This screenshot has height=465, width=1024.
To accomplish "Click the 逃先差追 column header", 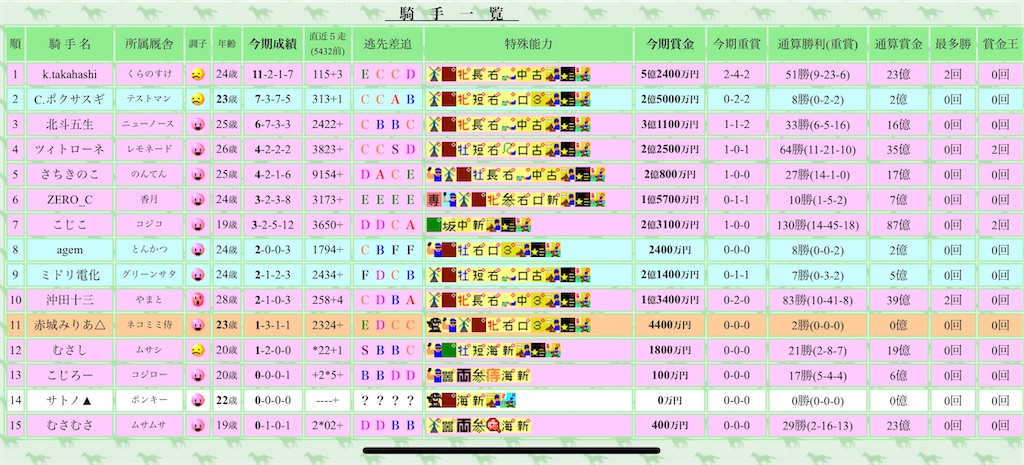I will coord(388,44).
